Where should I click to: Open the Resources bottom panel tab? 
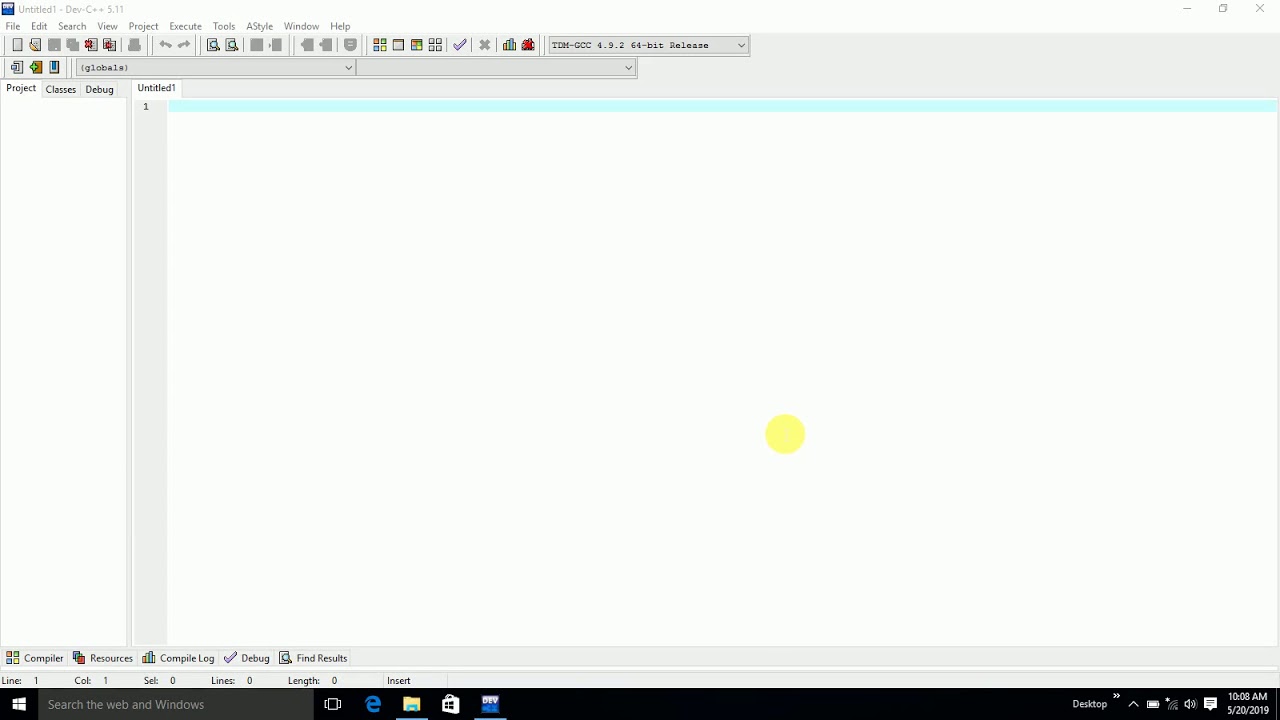click(x=102, y=658)
